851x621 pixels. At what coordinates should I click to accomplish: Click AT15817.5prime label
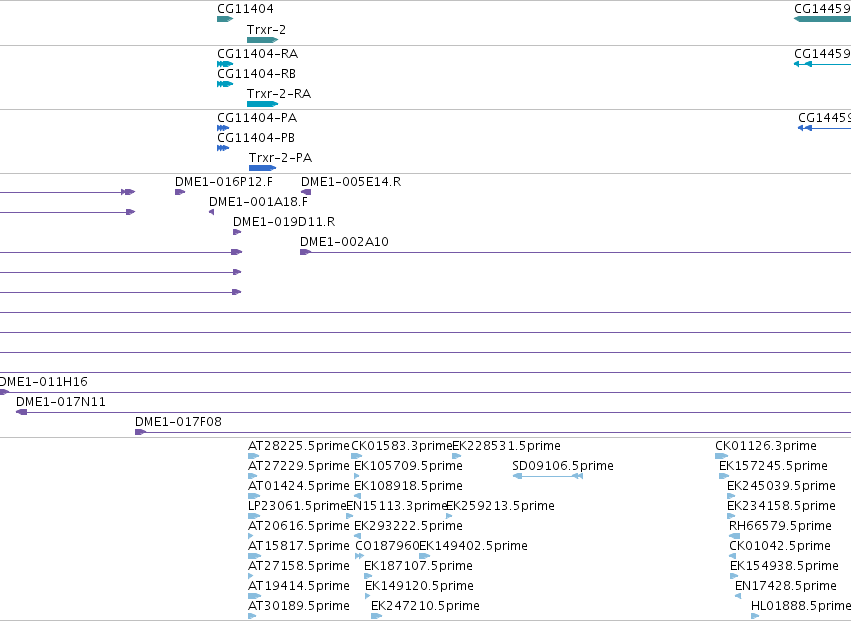click(299, 547)
